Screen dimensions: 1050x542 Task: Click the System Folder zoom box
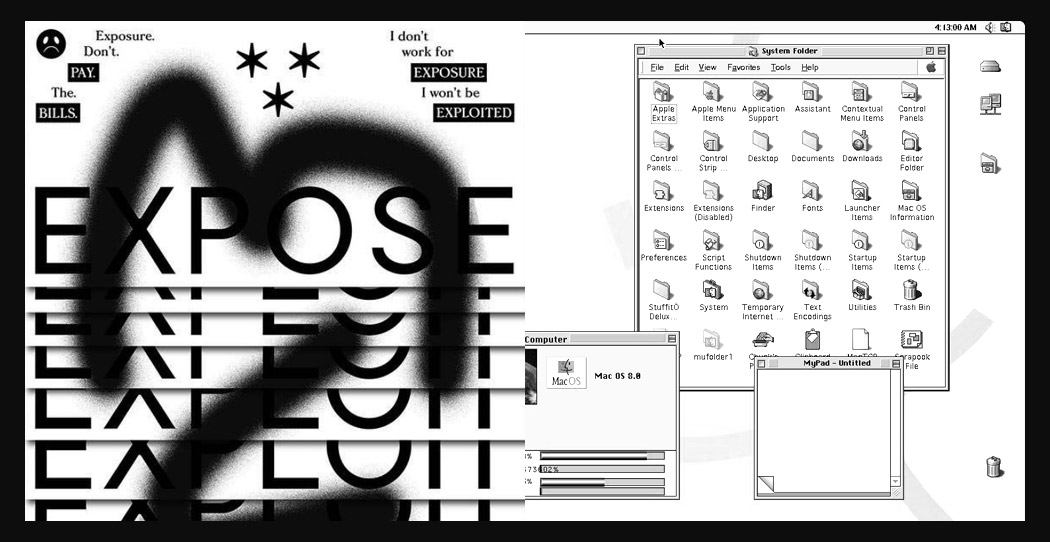point(930,51)
